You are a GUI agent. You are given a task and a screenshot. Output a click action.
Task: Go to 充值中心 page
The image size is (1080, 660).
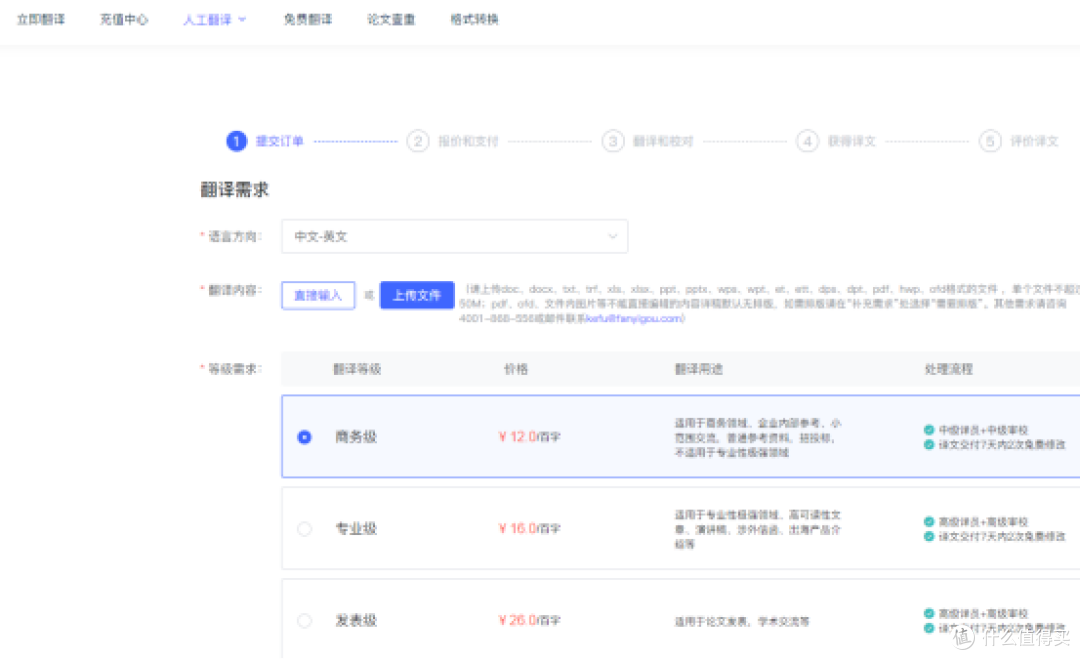coord(124,19)
